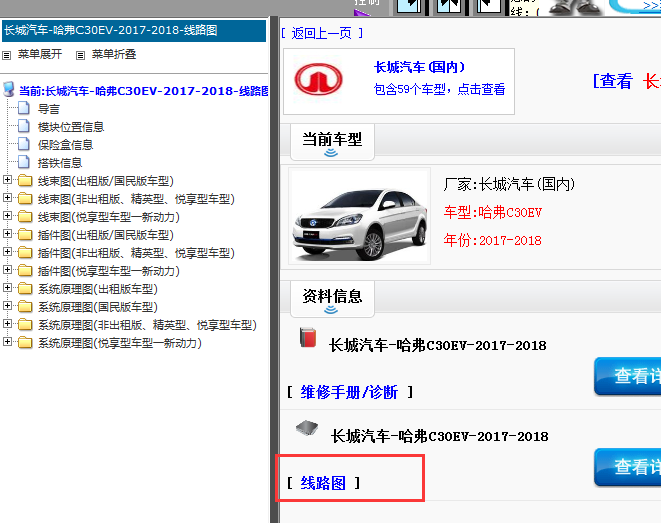The width and height of the screenshot is (661, 523).
Task: Click the blue header 长城汽车-哈弗C30EV-2017-2018-线路图
Action: click(134, 30)
